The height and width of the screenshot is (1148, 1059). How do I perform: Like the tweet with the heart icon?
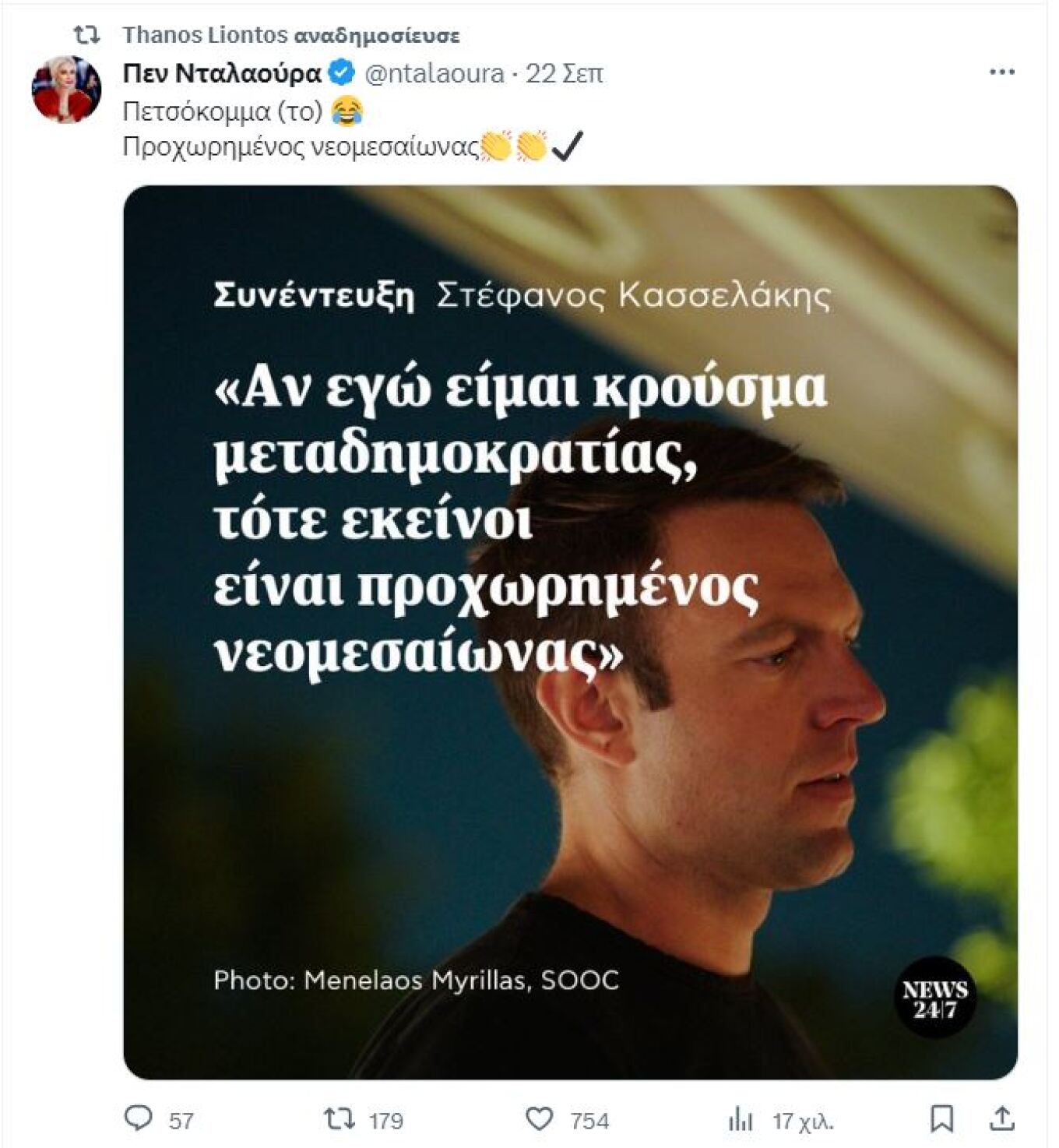539,1119
